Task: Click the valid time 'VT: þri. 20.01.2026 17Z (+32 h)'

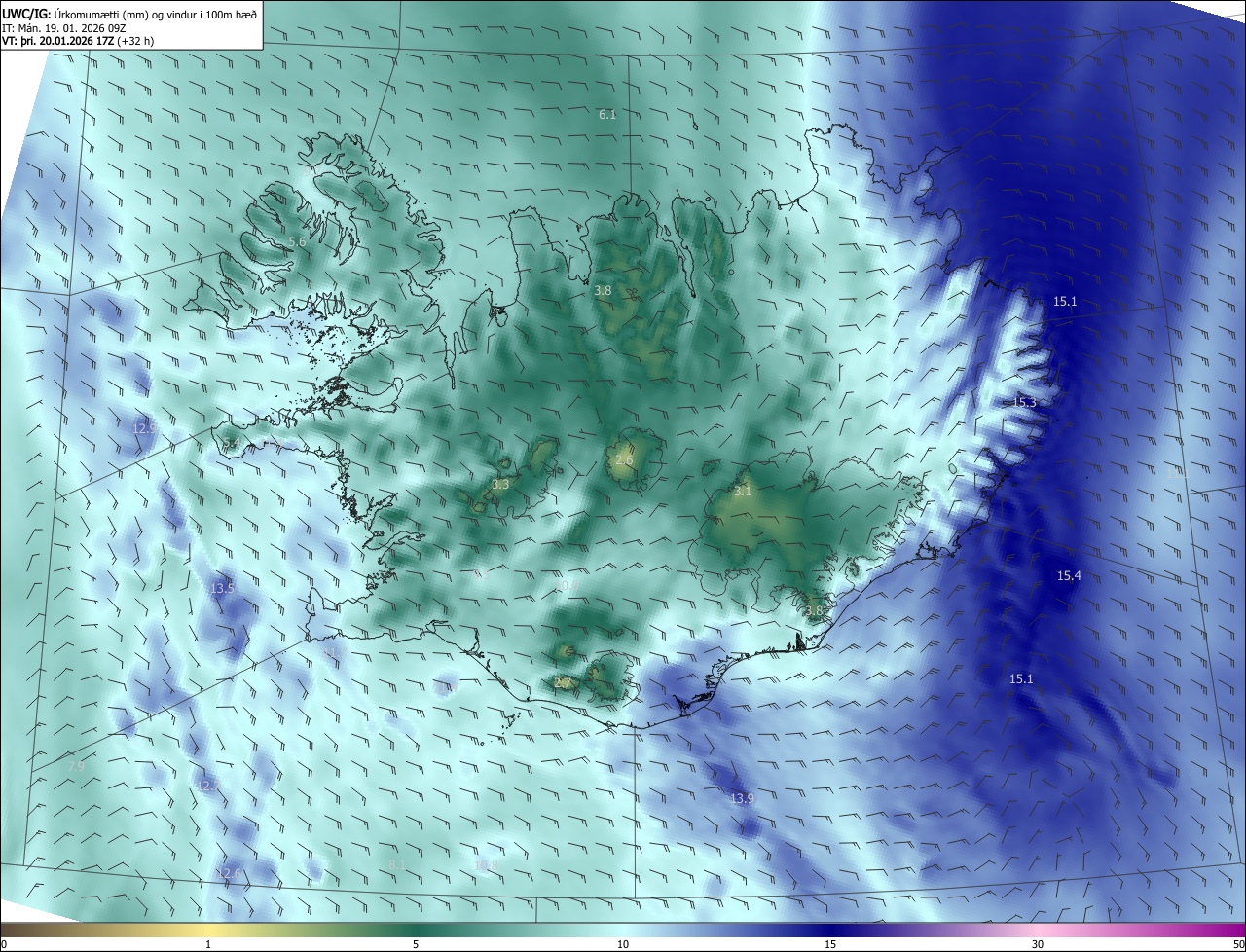Action: click(78, 41)
